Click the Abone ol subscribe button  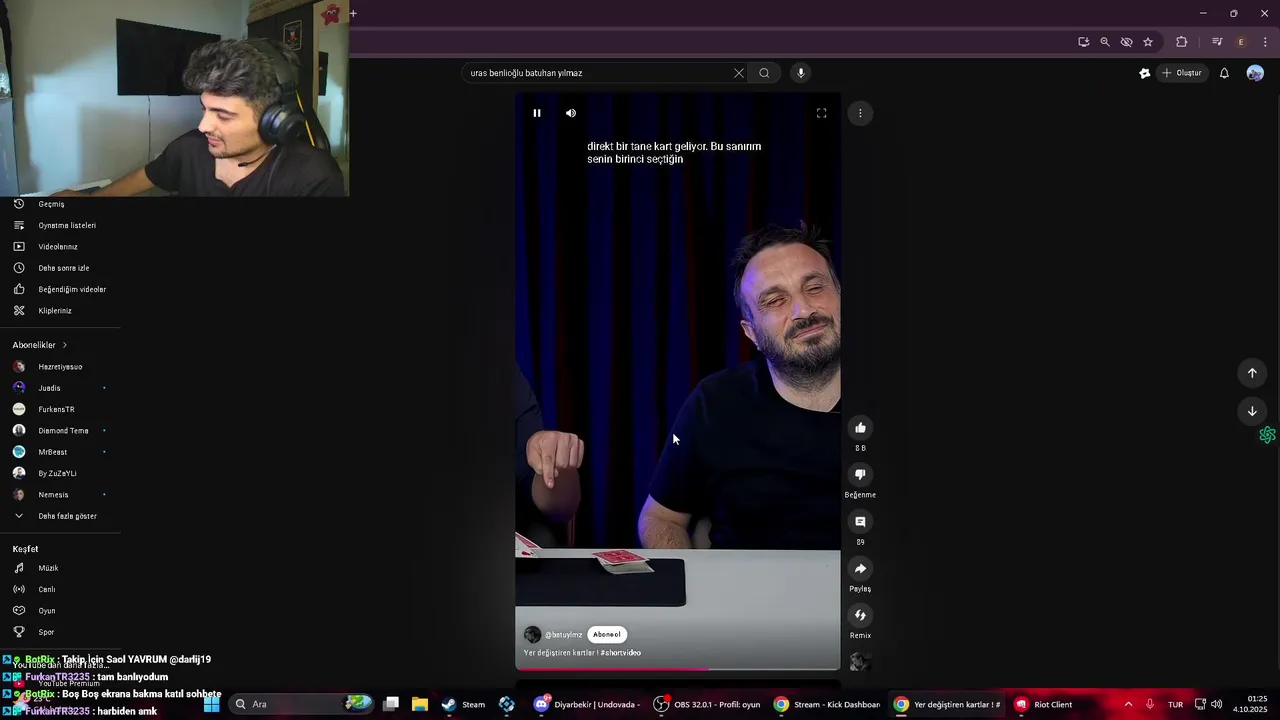click(x=607, y=635)
